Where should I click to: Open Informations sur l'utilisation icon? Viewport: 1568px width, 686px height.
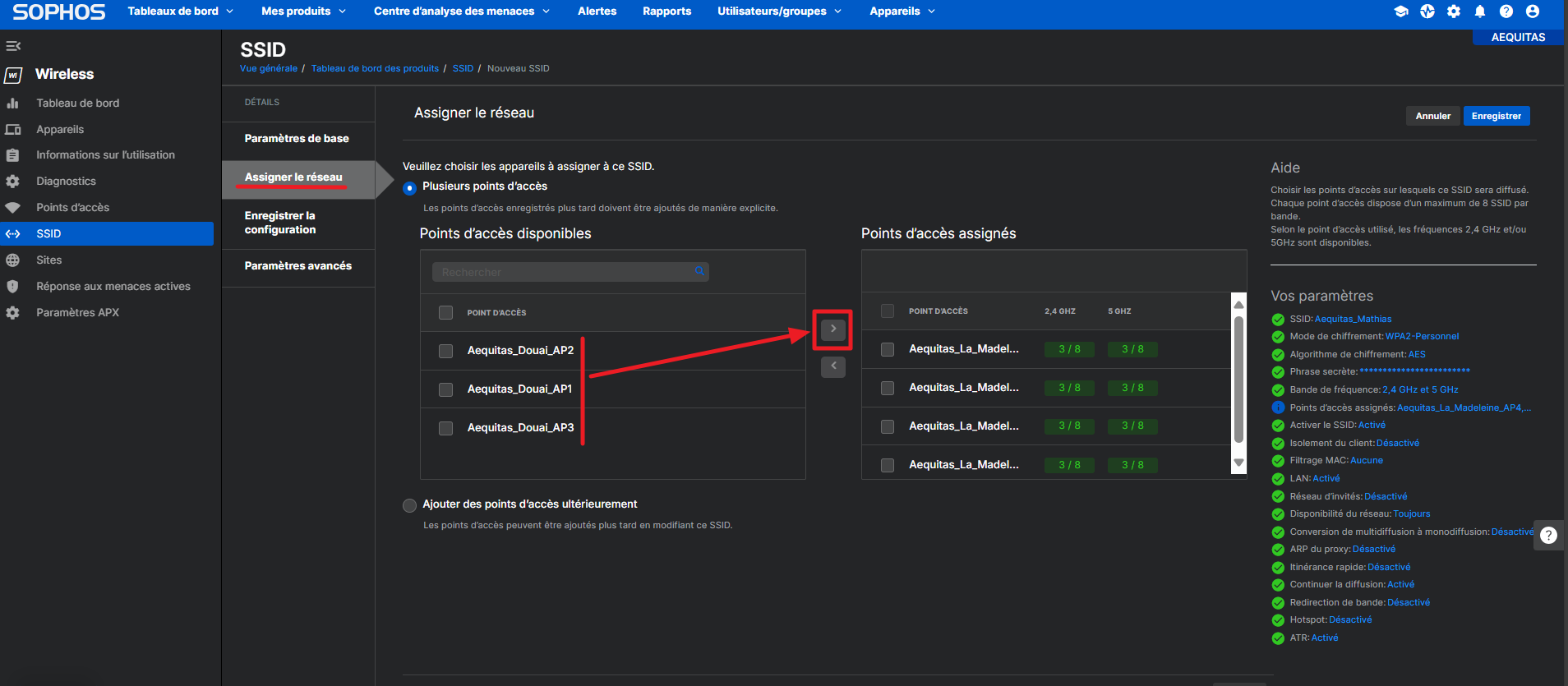coord(13,155)
